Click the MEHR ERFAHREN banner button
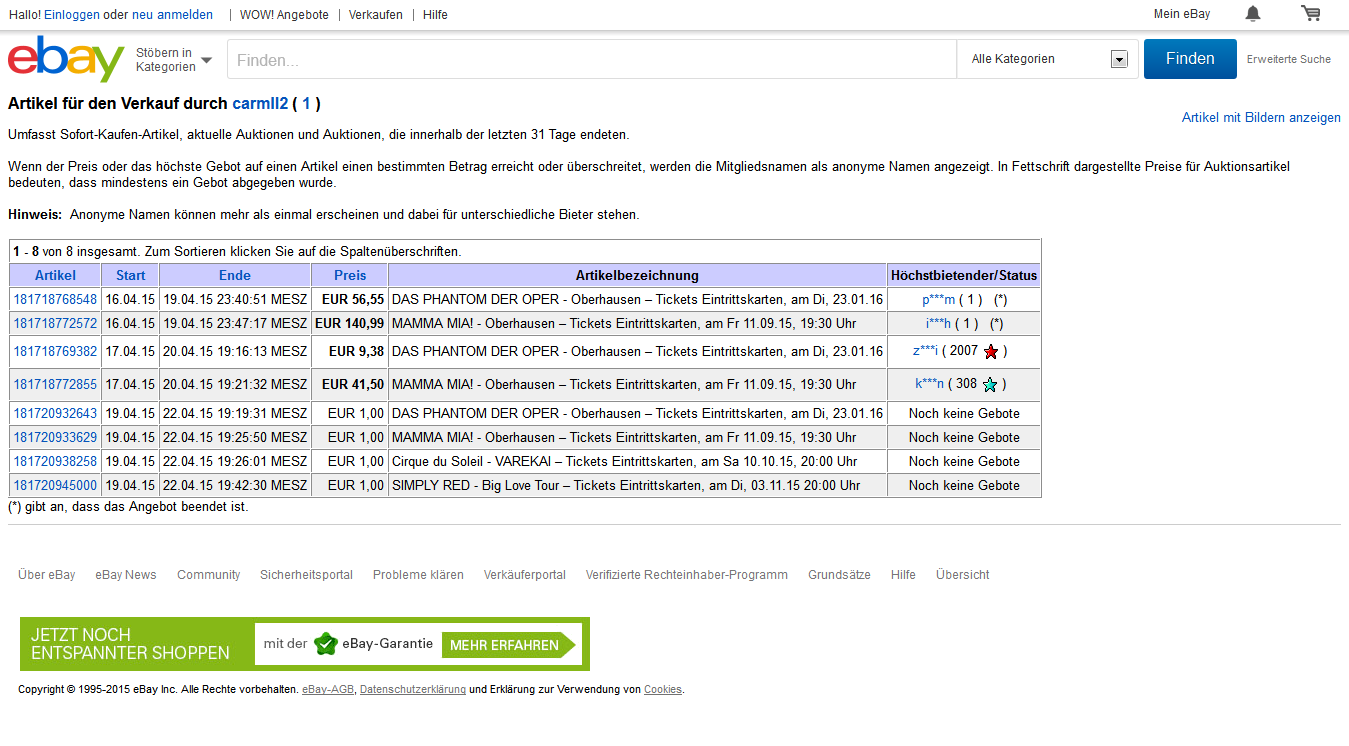Image resolution: width=1349 pixels, height=746 pixels. (x=509, y=645)
